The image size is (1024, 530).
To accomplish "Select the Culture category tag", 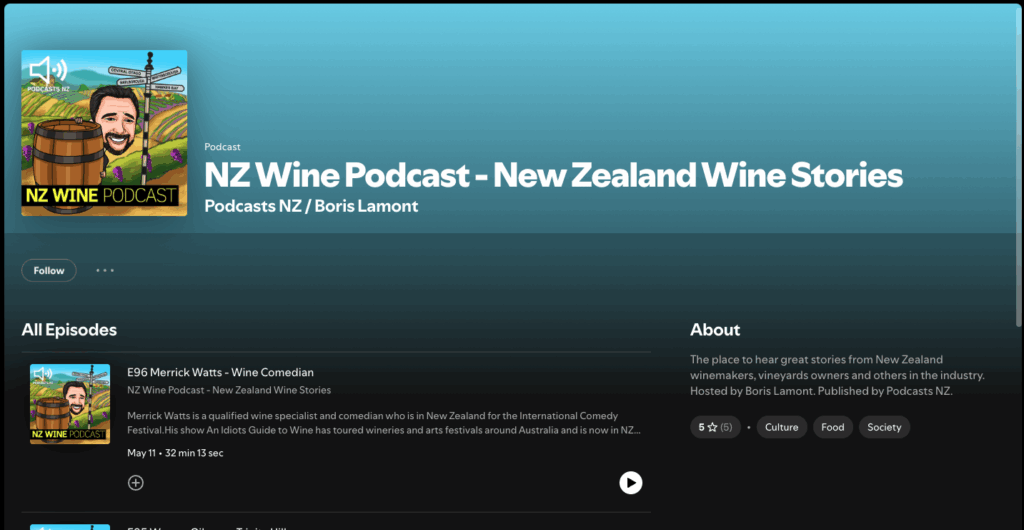I will click(782, 427).
